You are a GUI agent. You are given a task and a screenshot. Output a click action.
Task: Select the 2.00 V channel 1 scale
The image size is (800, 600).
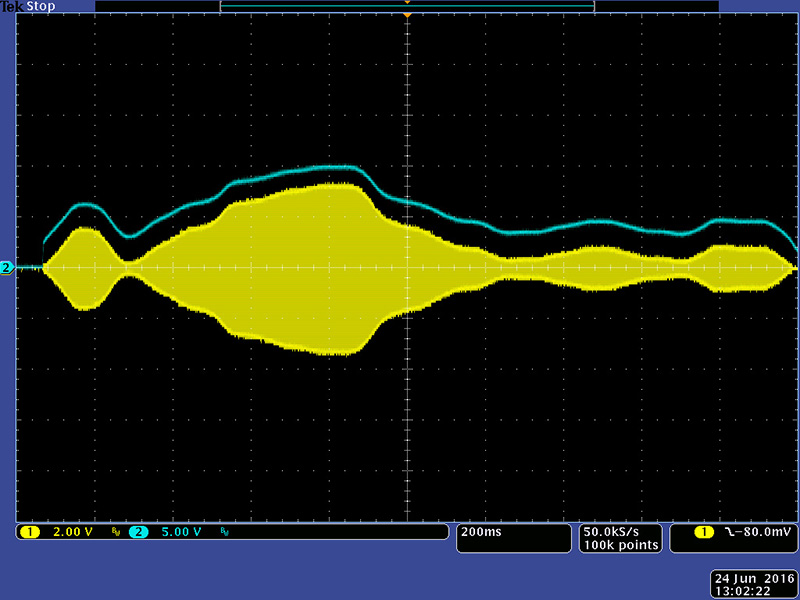tap(72, 532)
